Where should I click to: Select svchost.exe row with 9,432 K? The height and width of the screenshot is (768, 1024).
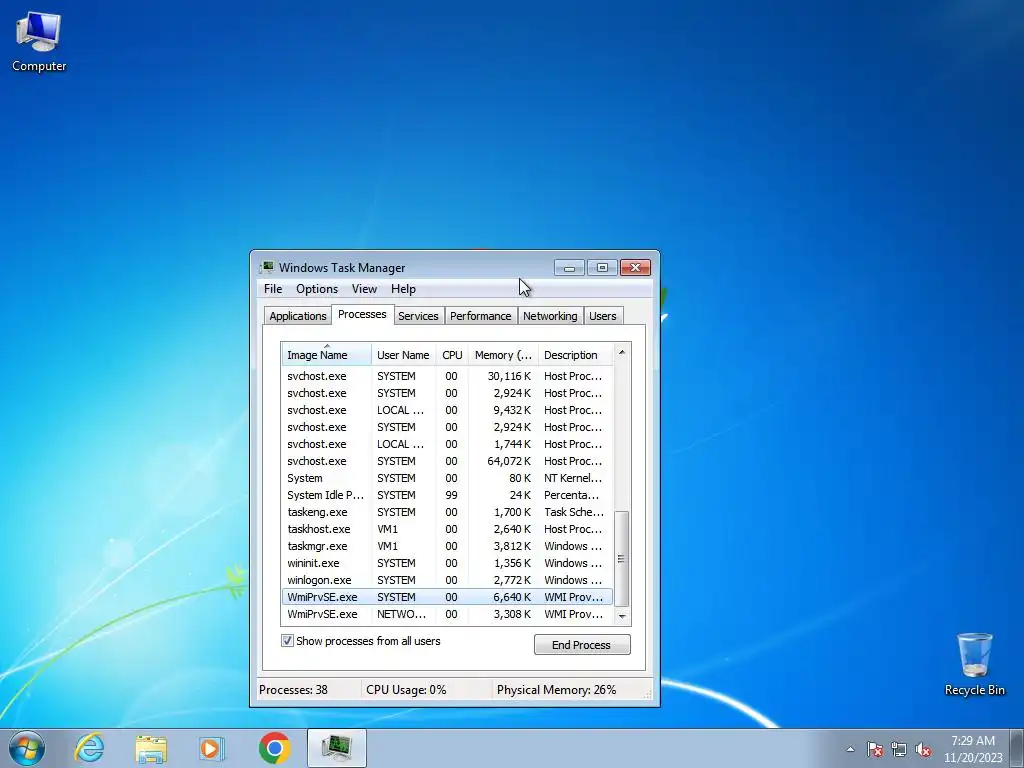click(447, 410)
